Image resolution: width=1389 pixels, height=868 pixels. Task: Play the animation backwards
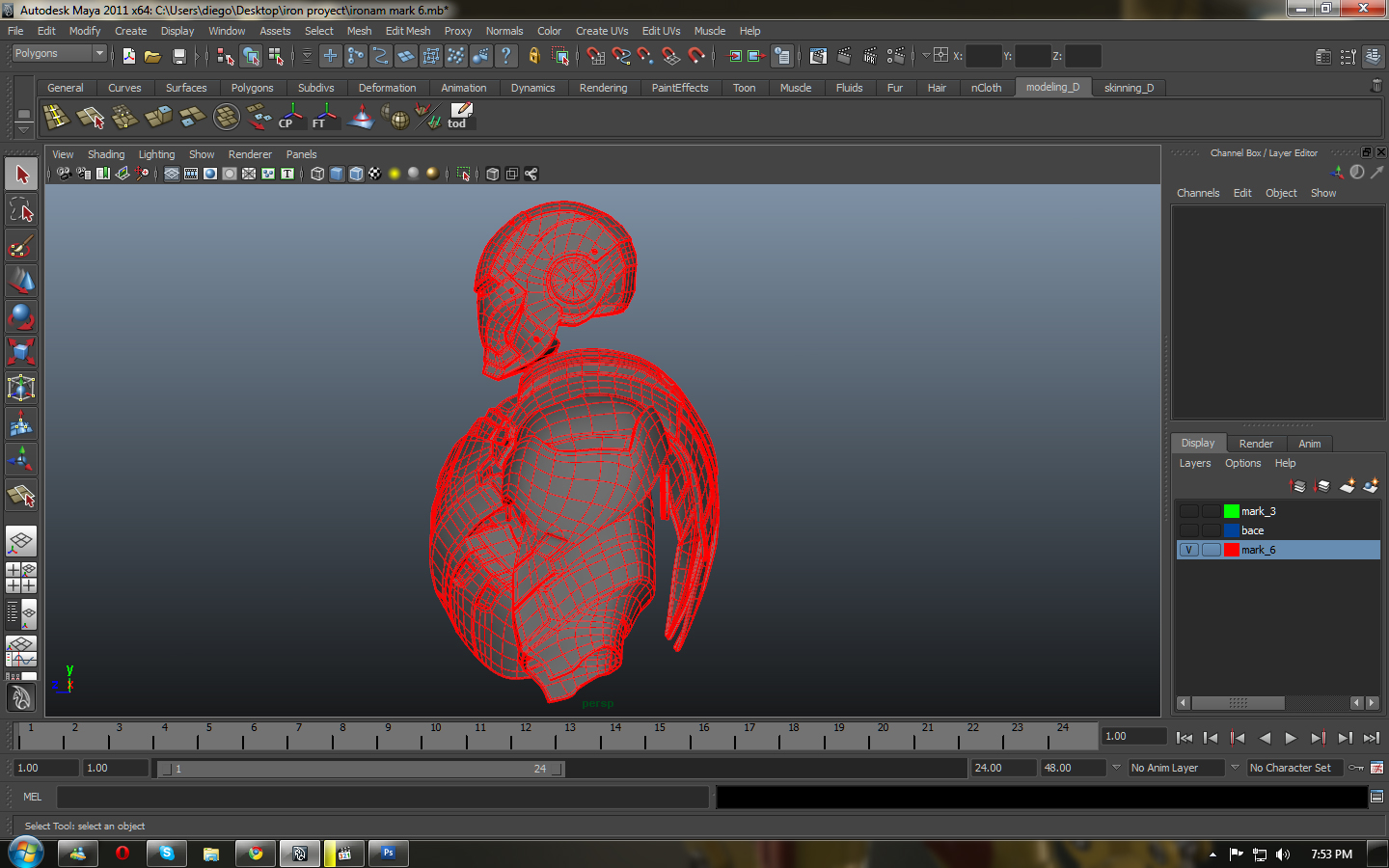tap(1265, 738)
